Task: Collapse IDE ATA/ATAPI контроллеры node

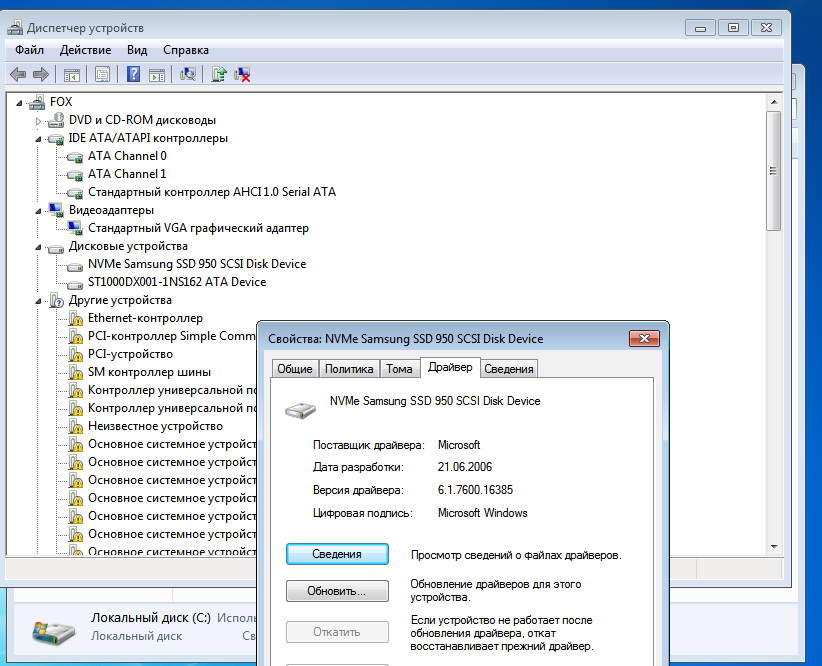Action: [x=38, y=139]
